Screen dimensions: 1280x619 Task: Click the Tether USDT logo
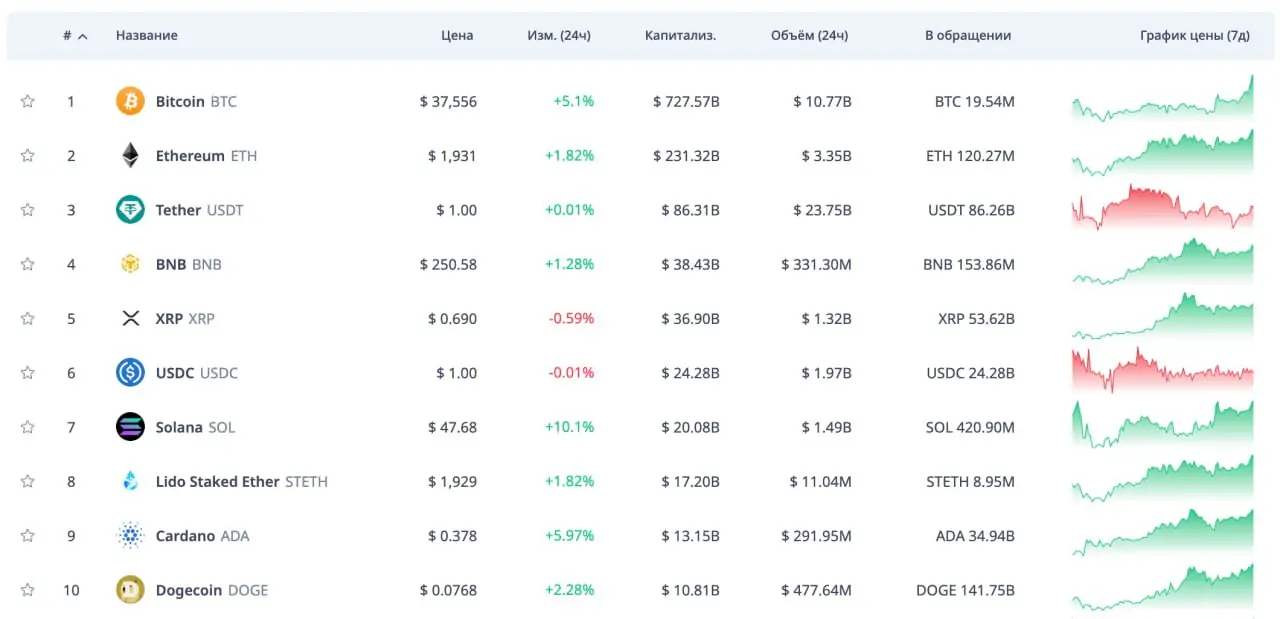click(130, 210)
